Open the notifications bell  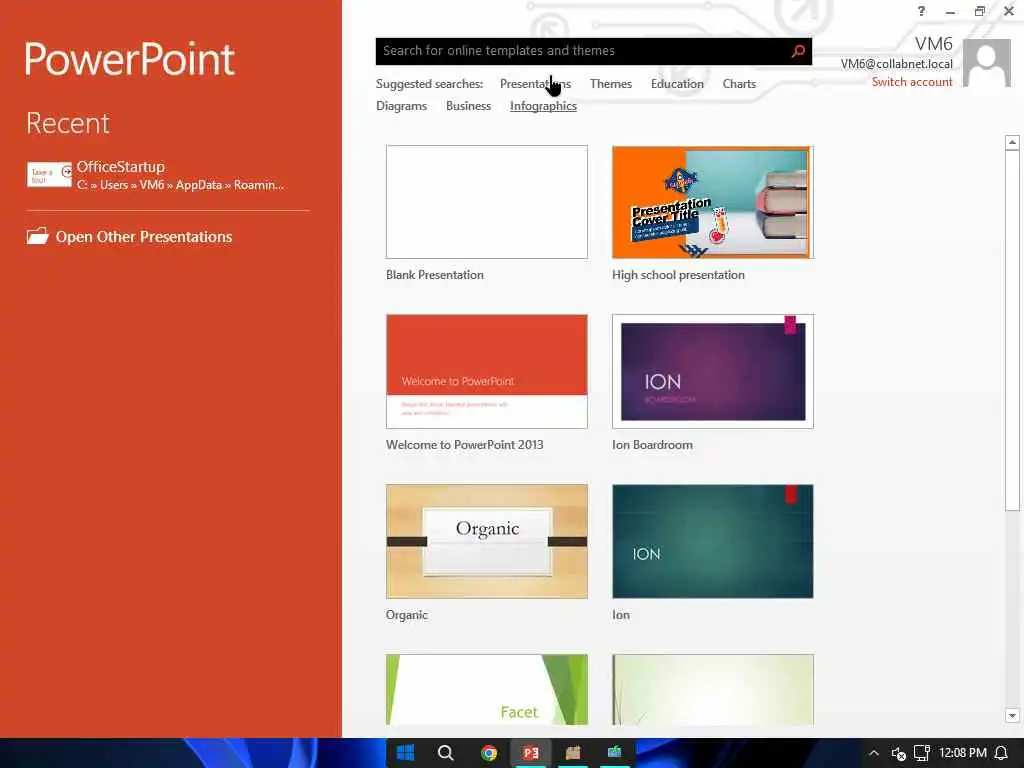[x=1001, y=753]
